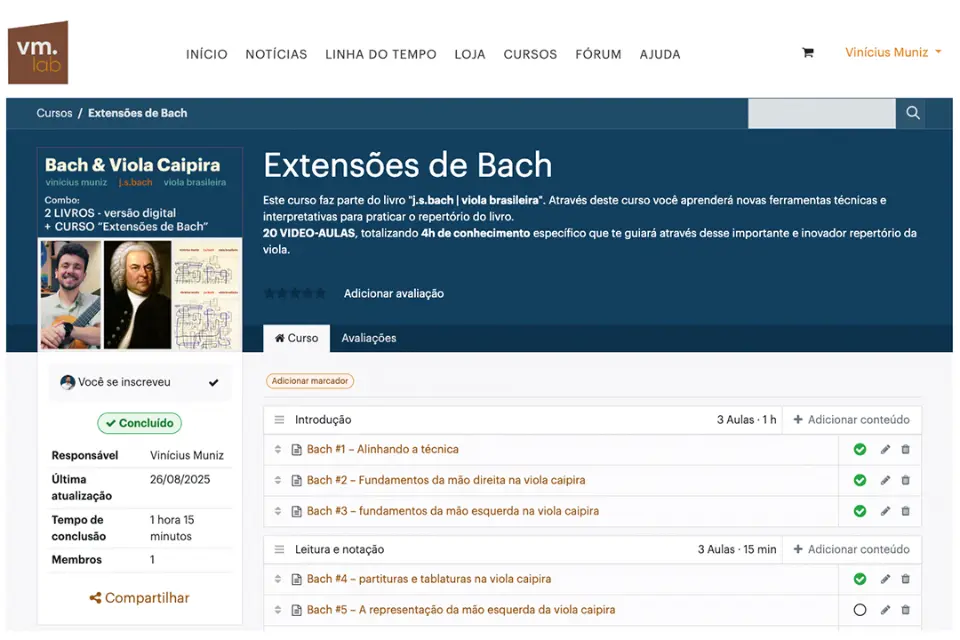Click the checkmark beside "Você se inscreveu"
This screenshot has height=640, width=960.
point(212,382)
